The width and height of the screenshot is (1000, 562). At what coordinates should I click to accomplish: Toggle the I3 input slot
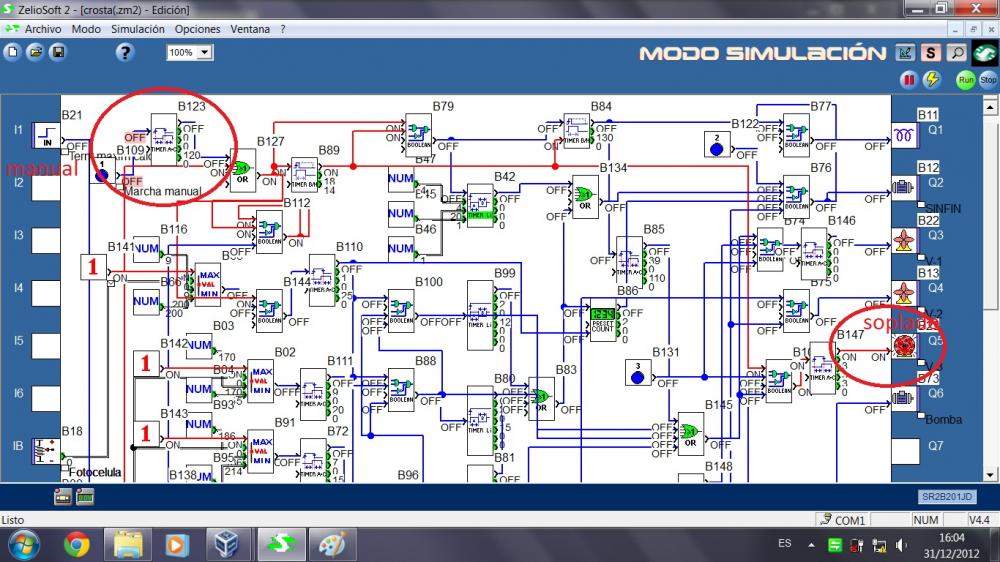[x=46, y=241]
